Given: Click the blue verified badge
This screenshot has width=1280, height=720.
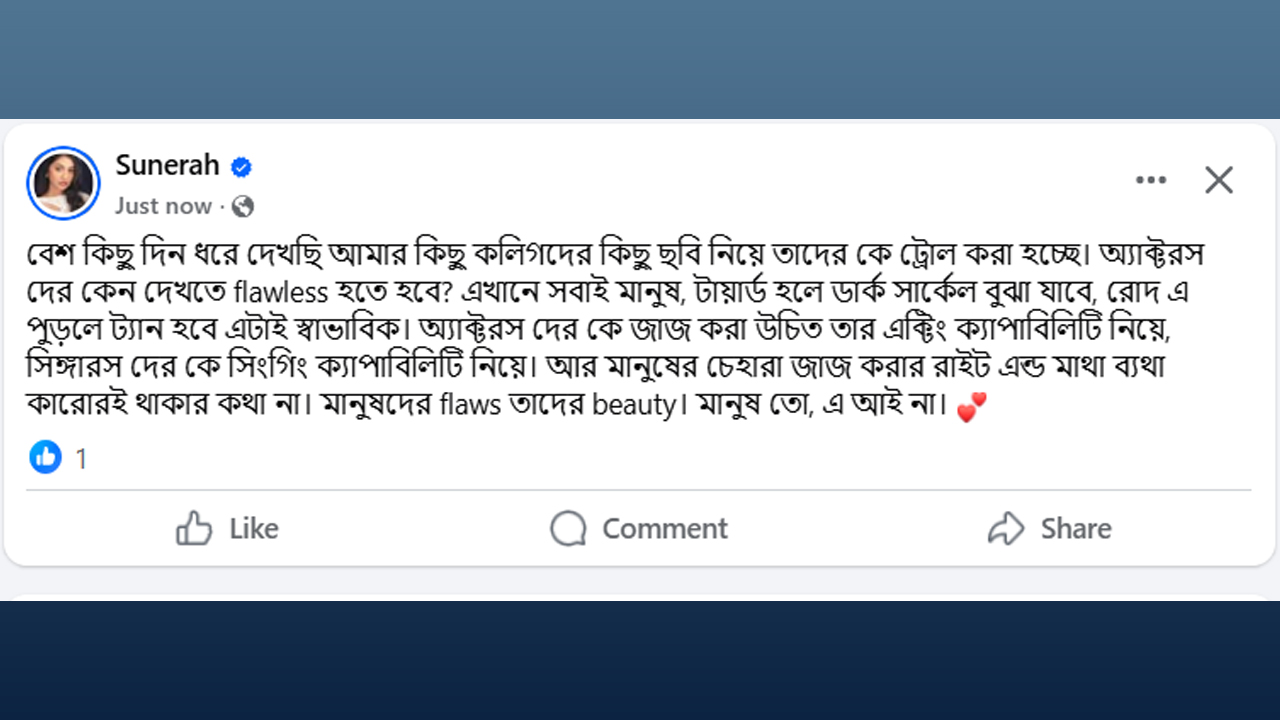Looking at the screenshot, I should tap(241, 167).
